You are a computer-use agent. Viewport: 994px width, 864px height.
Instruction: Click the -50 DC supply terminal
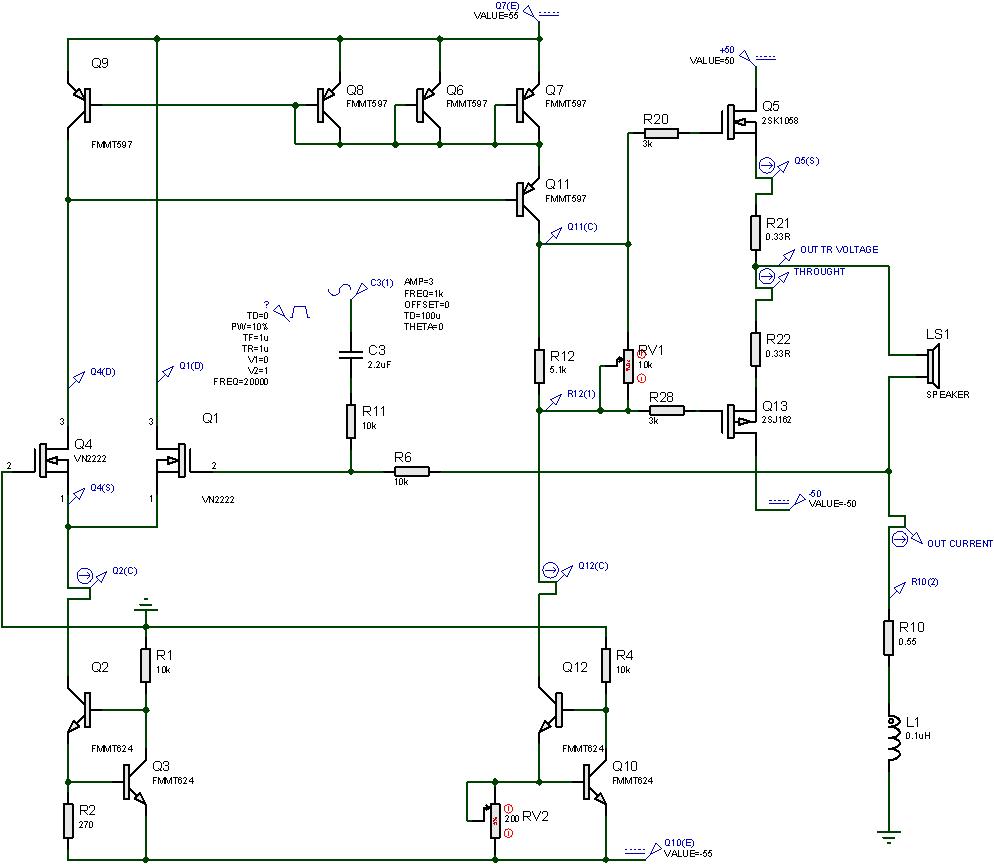[786, 501]
